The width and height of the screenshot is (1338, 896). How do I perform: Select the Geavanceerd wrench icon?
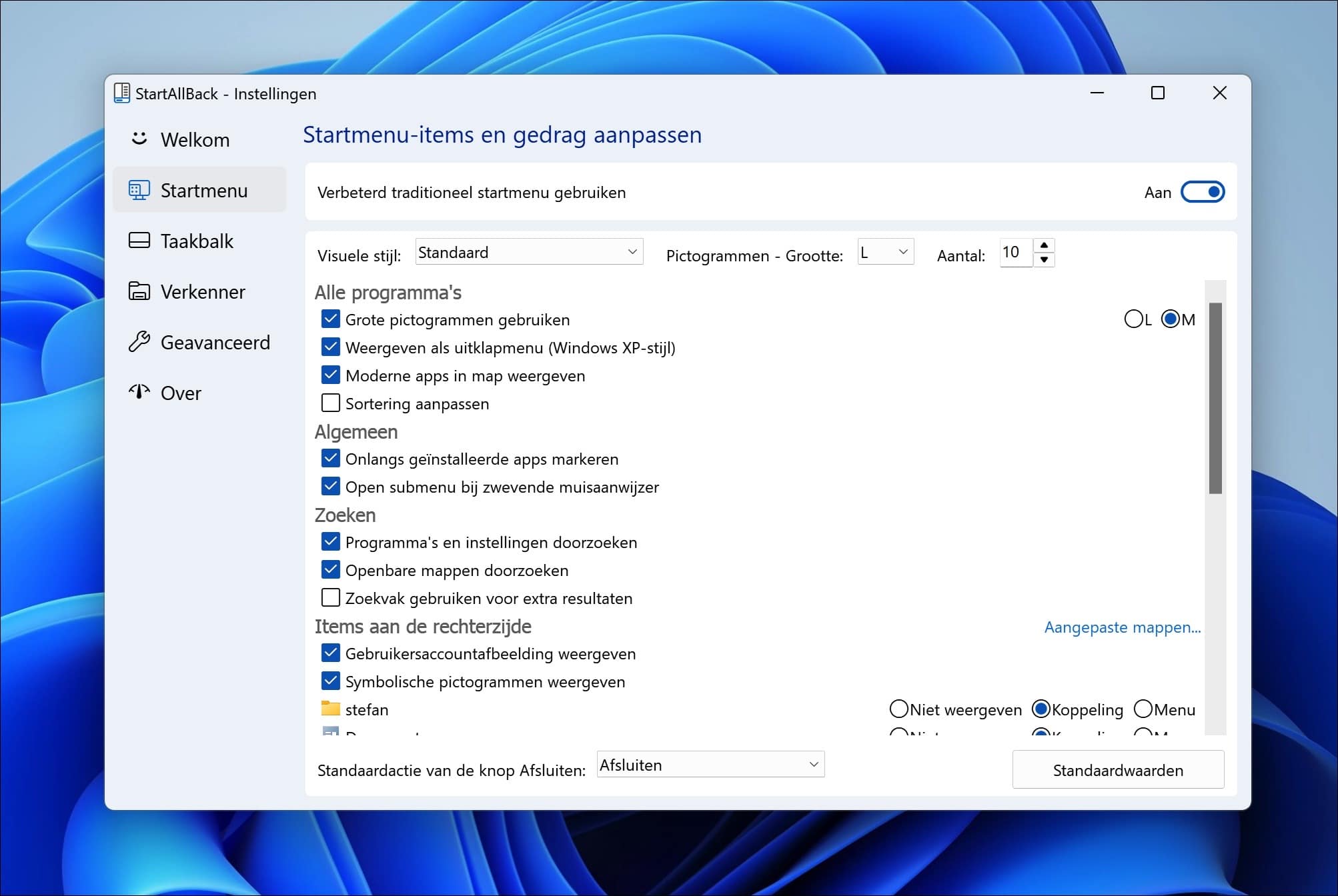click(139, 342)
